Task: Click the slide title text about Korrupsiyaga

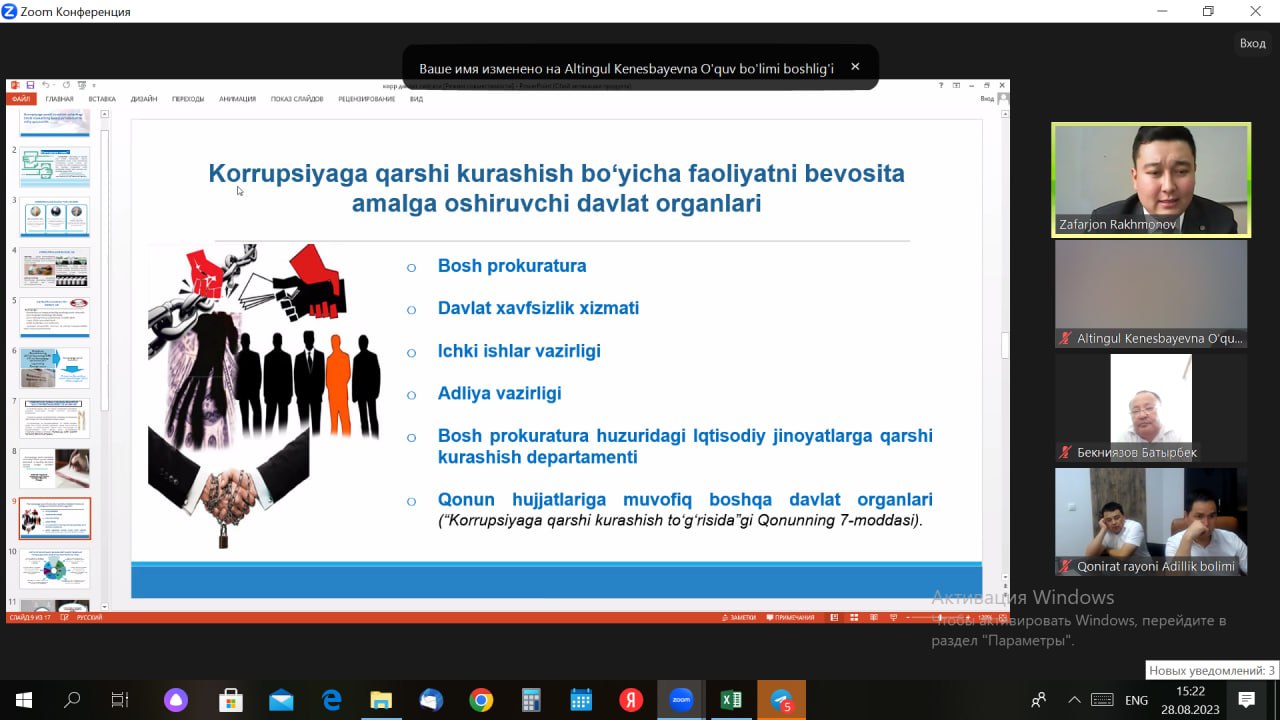Action: coord(556,188)
